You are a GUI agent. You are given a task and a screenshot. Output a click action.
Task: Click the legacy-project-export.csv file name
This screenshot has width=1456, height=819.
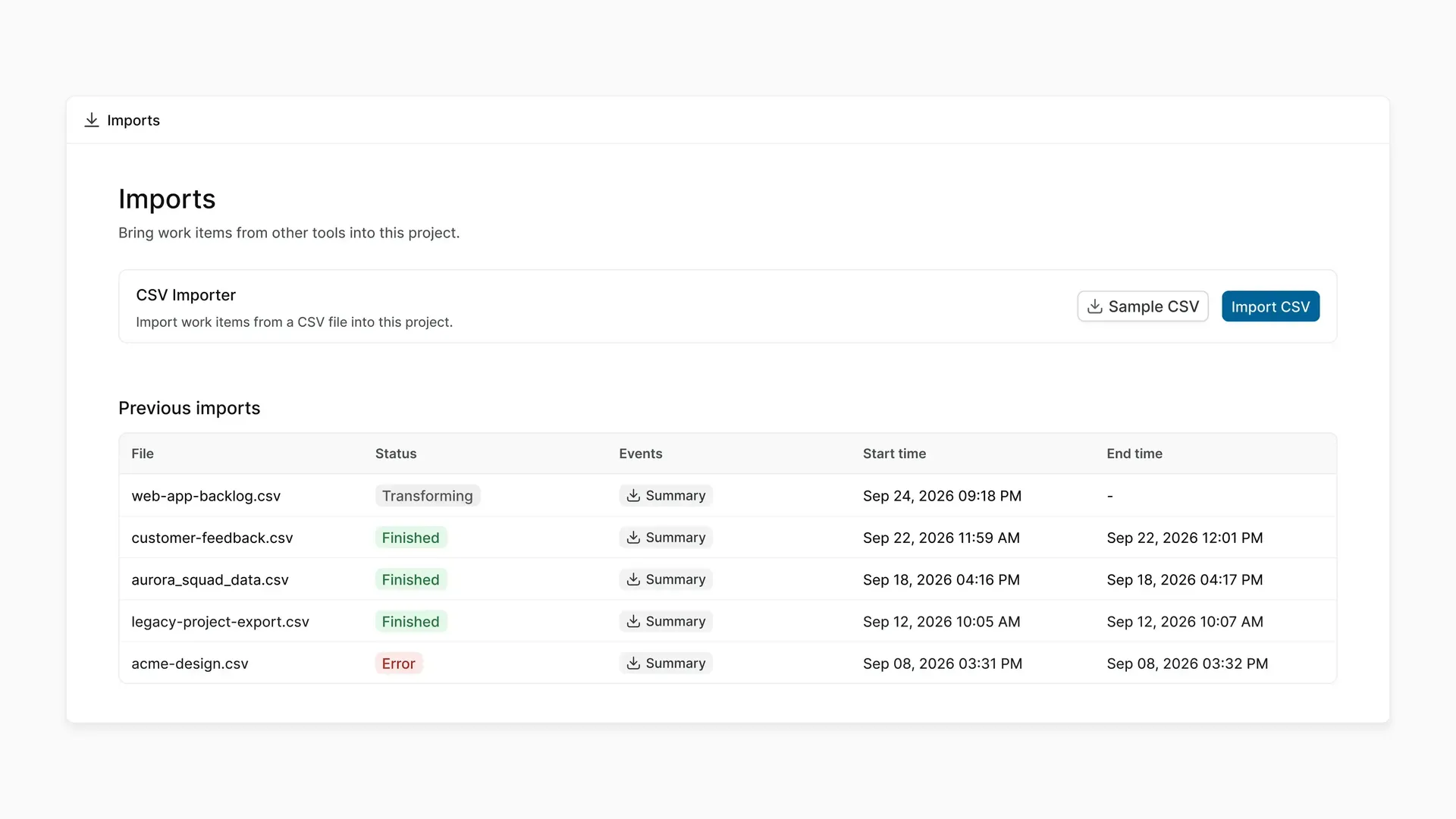pyautogui.click(x=221, y=622)
